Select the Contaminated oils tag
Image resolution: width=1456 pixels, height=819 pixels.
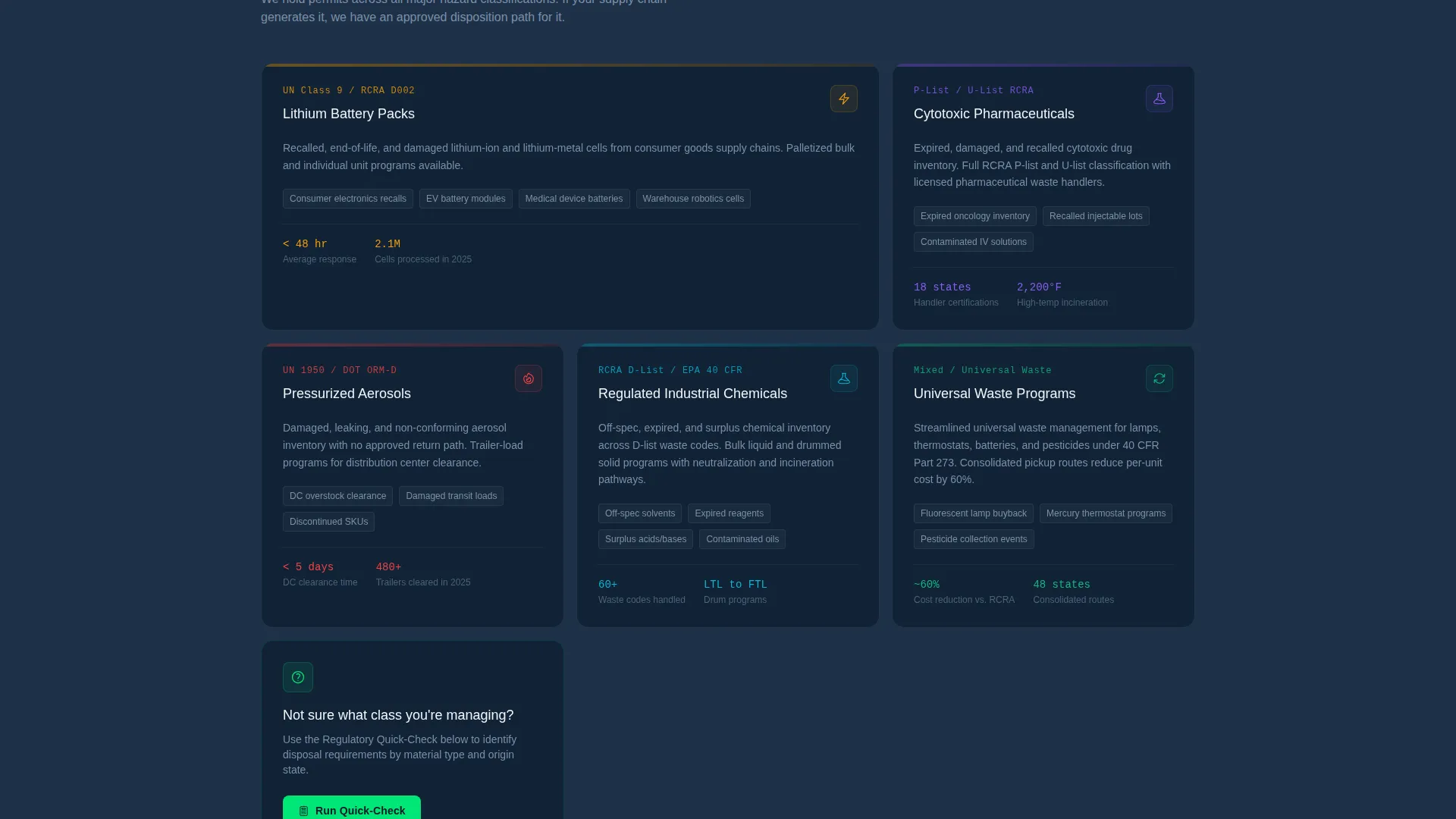[x=742, y=539]
